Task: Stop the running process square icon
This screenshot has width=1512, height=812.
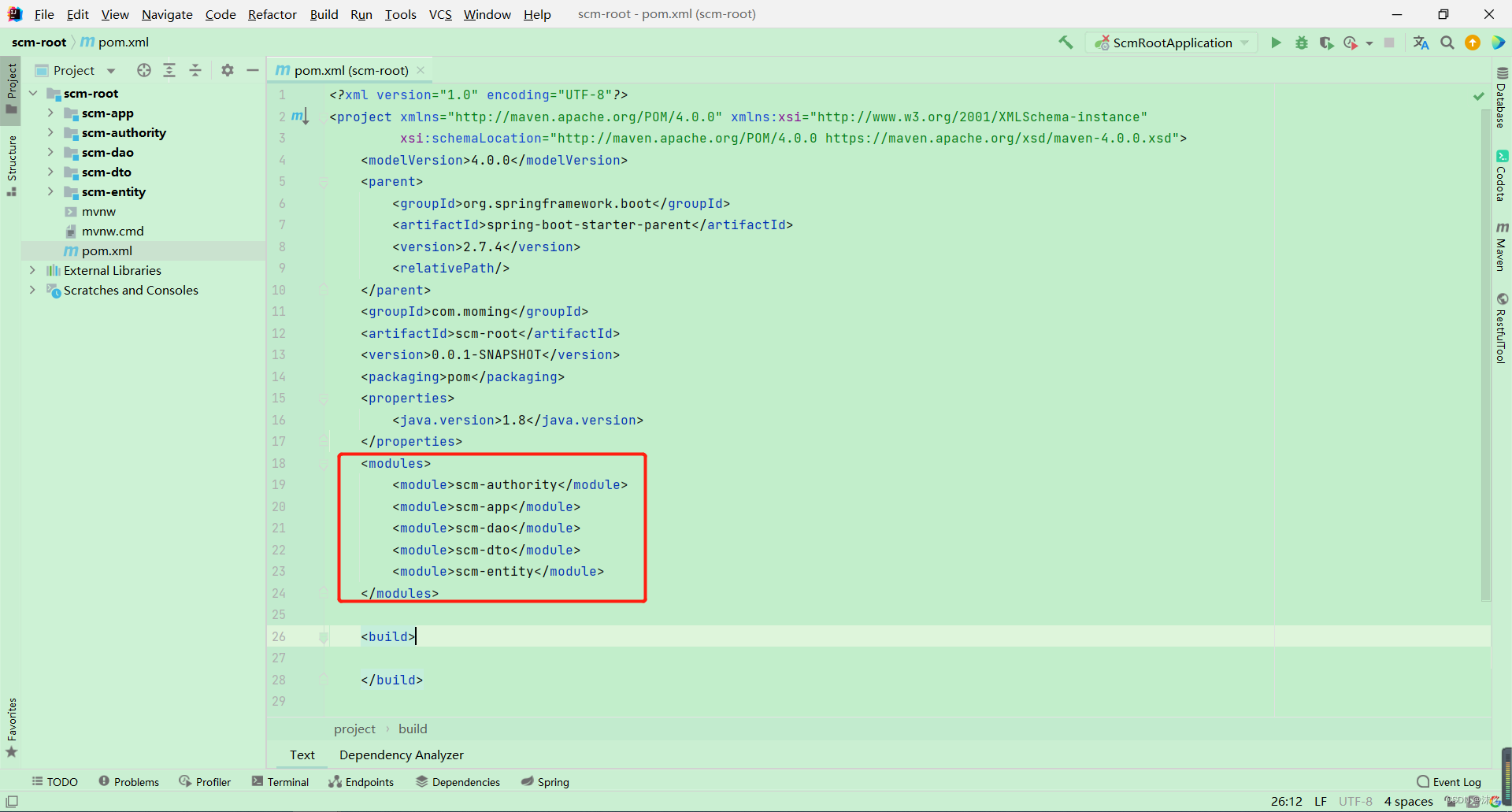Action: (x=1389, y=43)
